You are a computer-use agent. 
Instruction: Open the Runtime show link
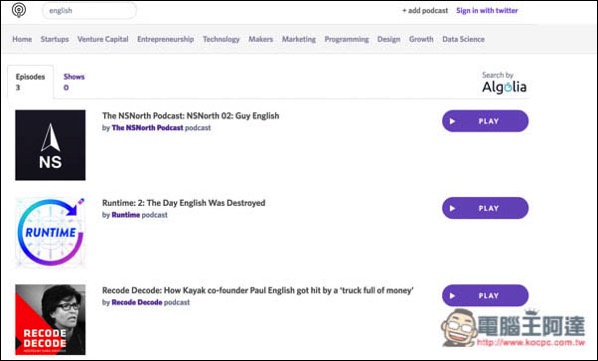125,215
